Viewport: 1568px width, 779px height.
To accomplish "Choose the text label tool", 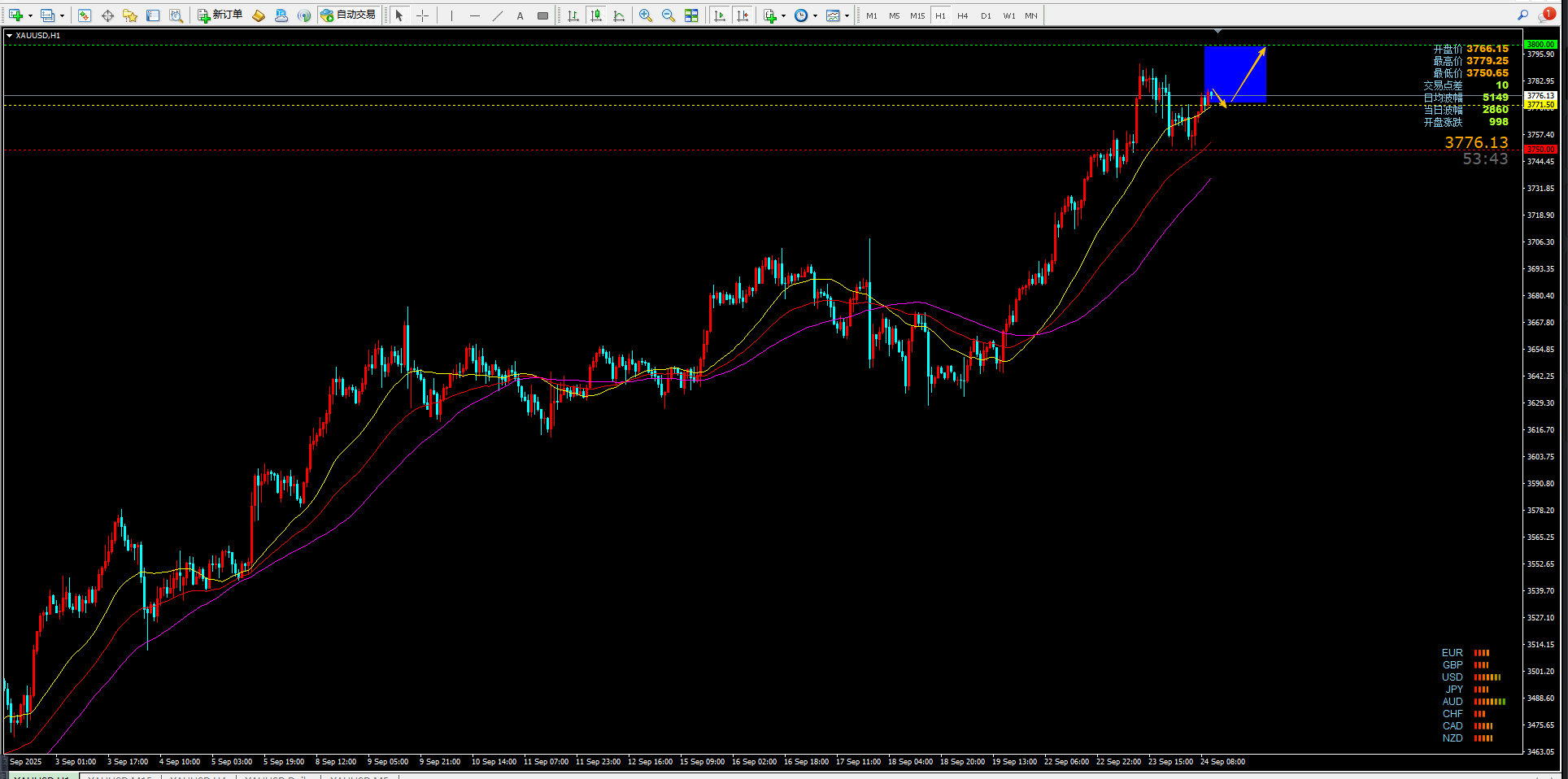I will coord(520,15).
